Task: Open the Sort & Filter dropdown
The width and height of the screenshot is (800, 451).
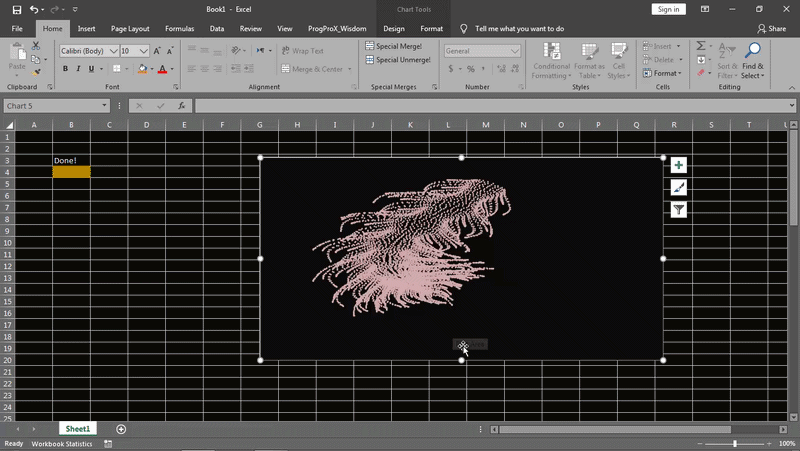Action: [727, 61]
